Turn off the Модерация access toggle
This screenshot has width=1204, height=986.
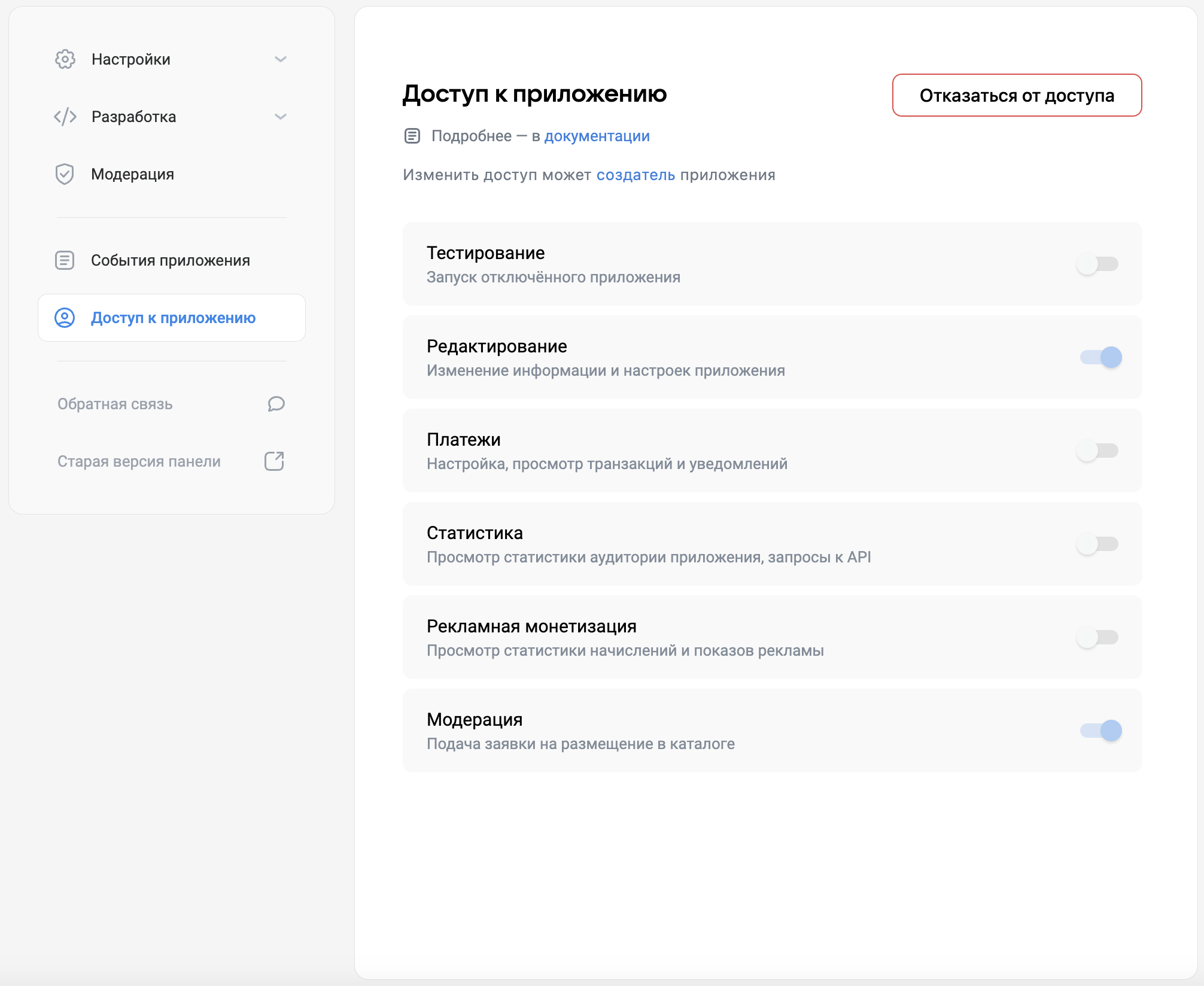click(1099, 731)
